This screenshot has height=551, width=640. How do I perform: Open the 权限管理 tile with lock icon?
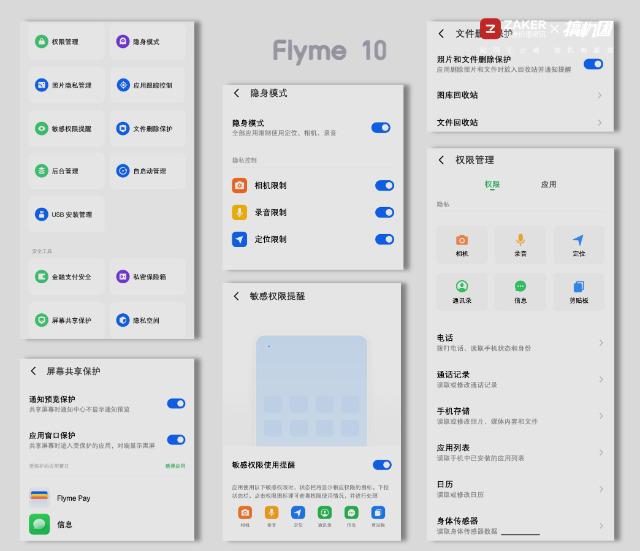point(67,42)
